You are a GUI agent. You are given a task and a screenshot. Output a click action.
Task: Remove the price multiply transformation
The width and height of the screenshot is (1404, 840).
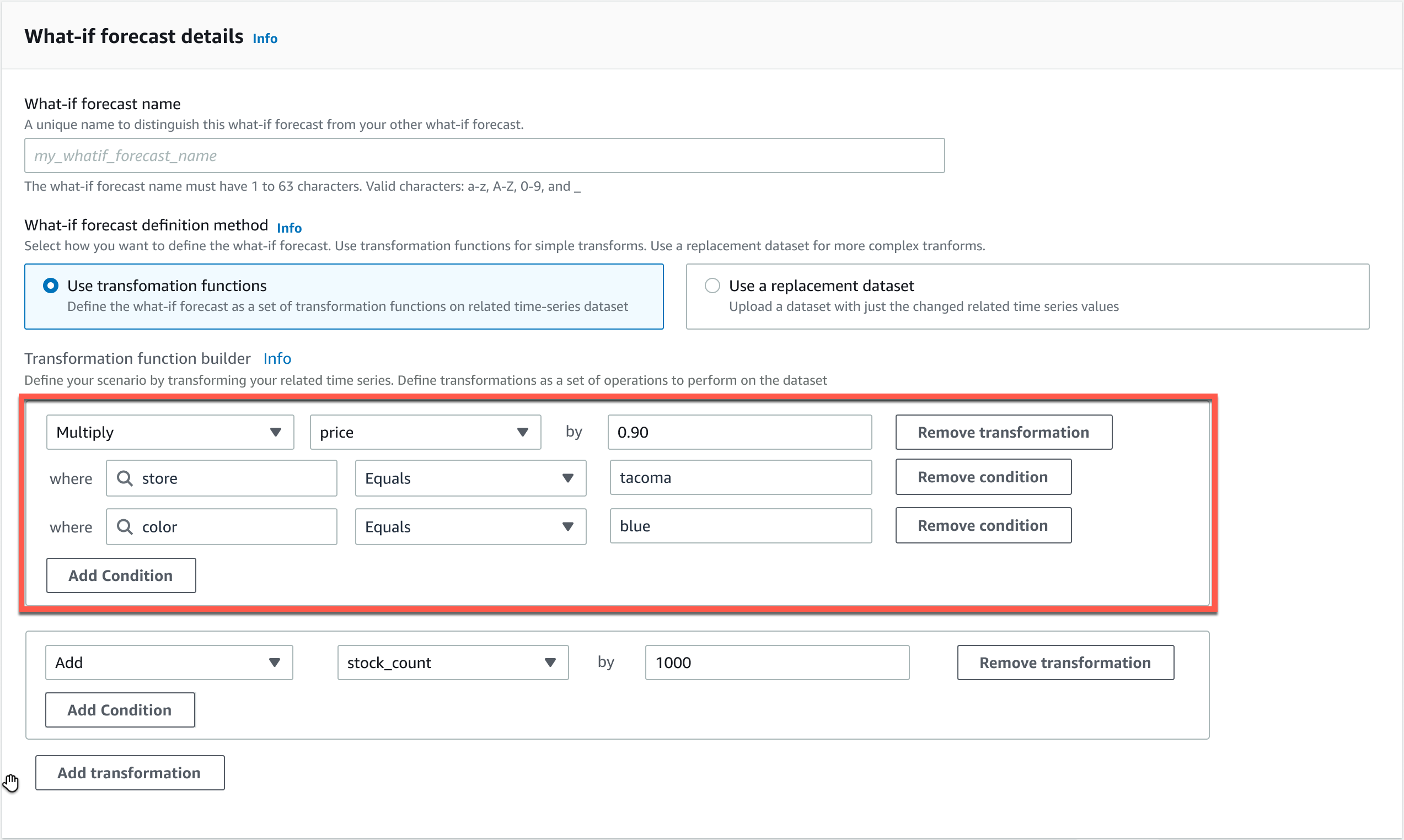click(x=1003, y=432)
